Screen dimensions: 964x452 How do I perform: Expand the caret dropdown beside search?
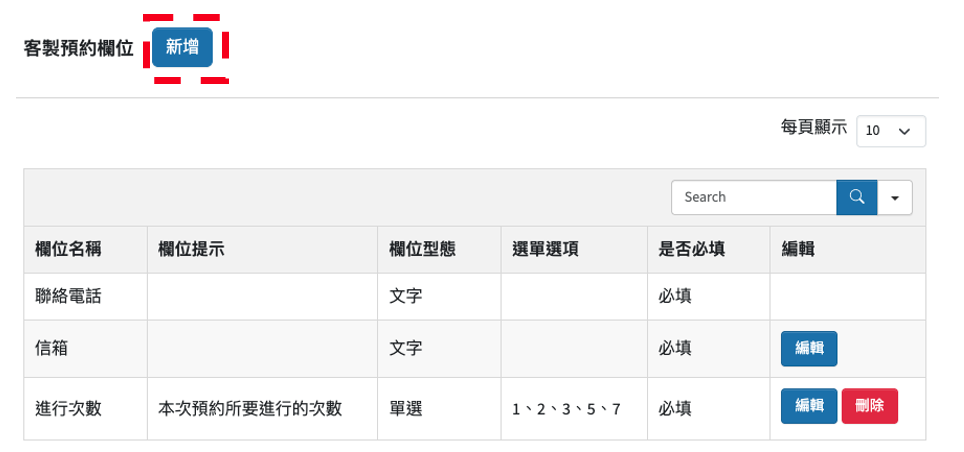pyautogui.click(x=894, y=198)
